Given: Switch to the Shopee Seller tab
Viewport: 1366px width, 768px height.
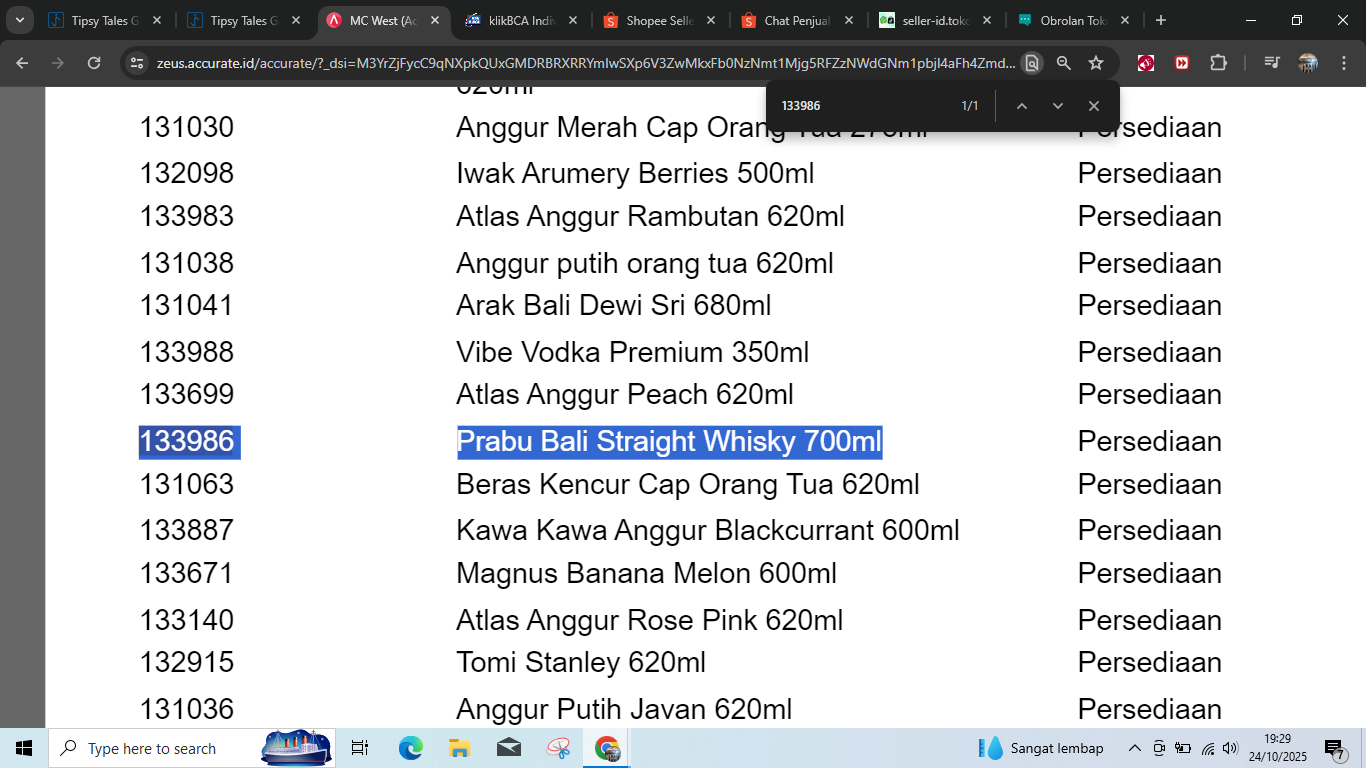Looking at the screenshot, I should (x=658, y=20).
